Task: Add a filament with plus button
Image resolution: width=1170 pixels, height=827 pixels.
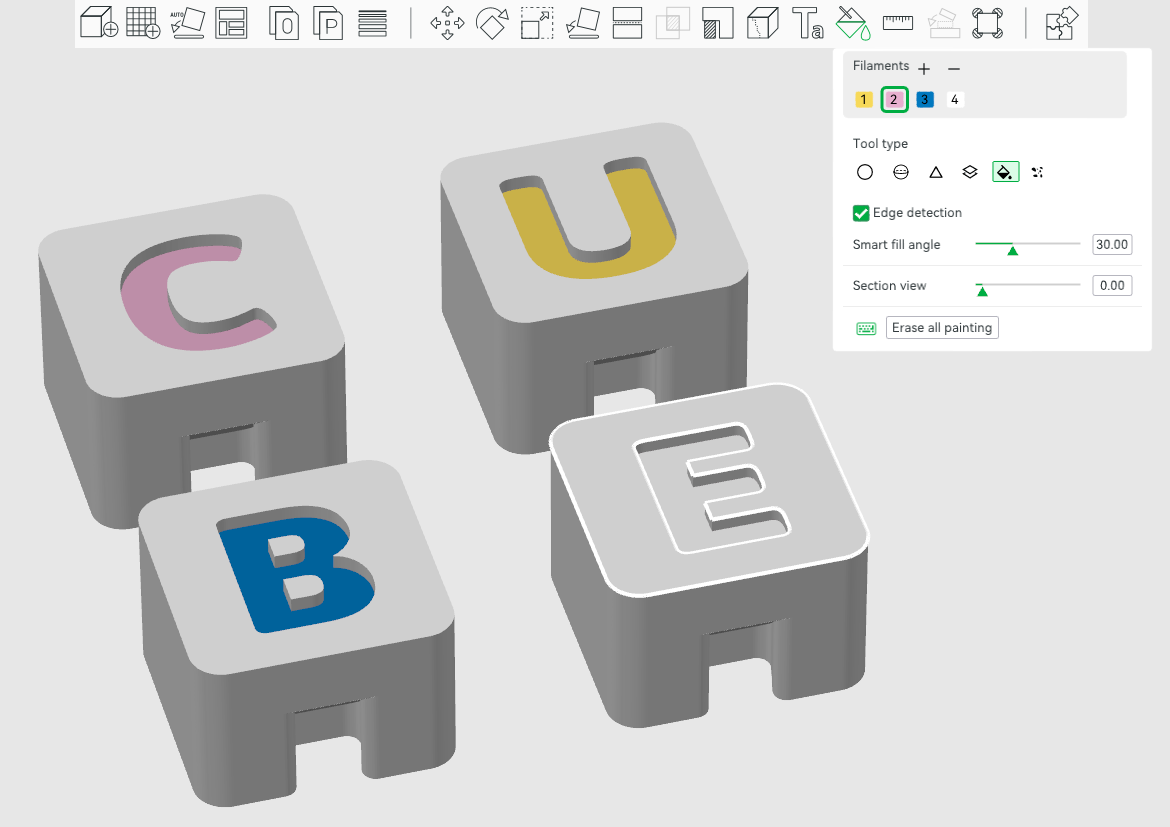Action: [924, 69]
